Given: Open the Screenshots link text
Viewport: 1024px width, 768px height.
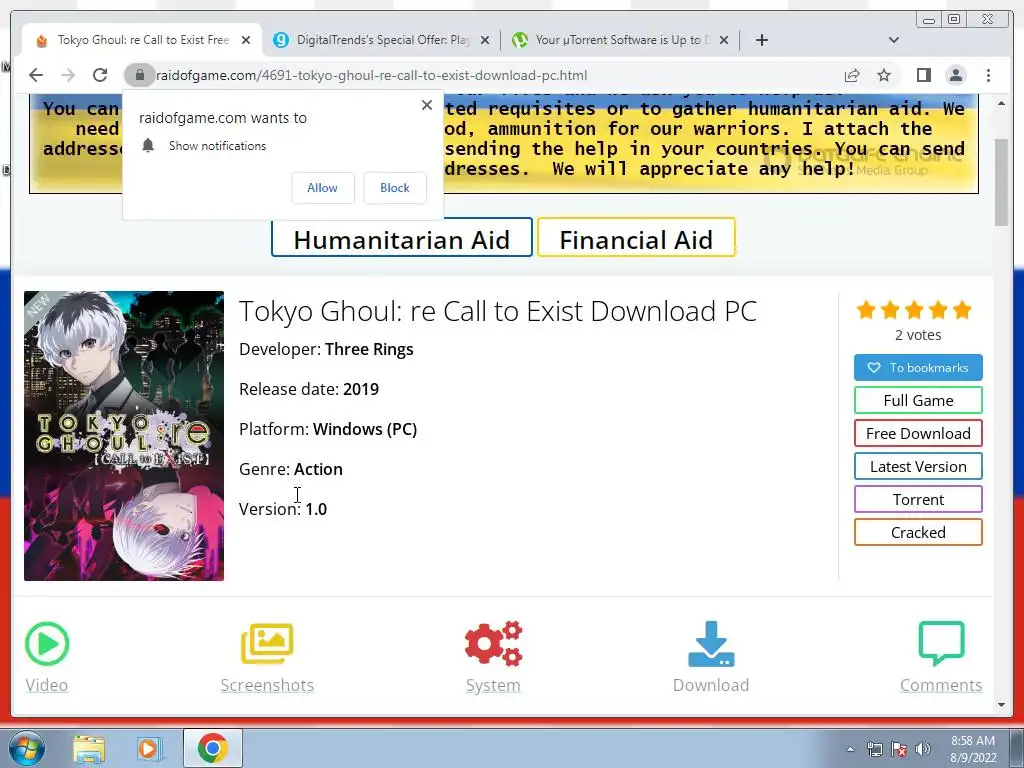Looking at the screenshot, I should 267,685.
